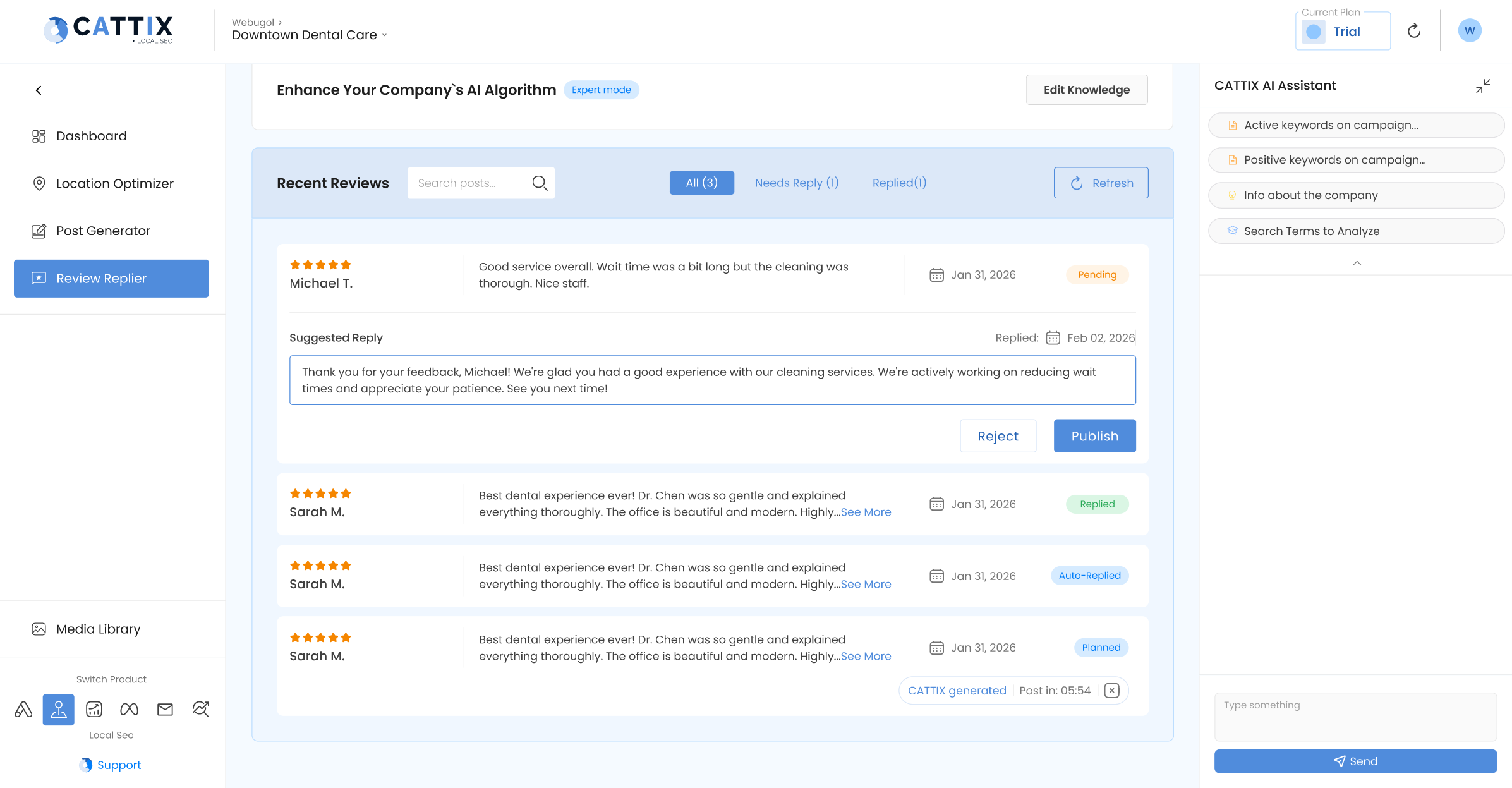This screenshot has width=1512, height=788.
Task: Select the Replied reviews filter
Action: (x=898, y=183)
